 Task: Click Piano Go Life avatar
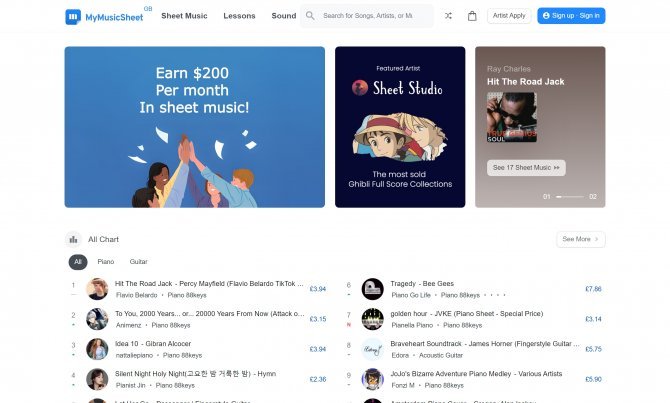coord(373,289)
